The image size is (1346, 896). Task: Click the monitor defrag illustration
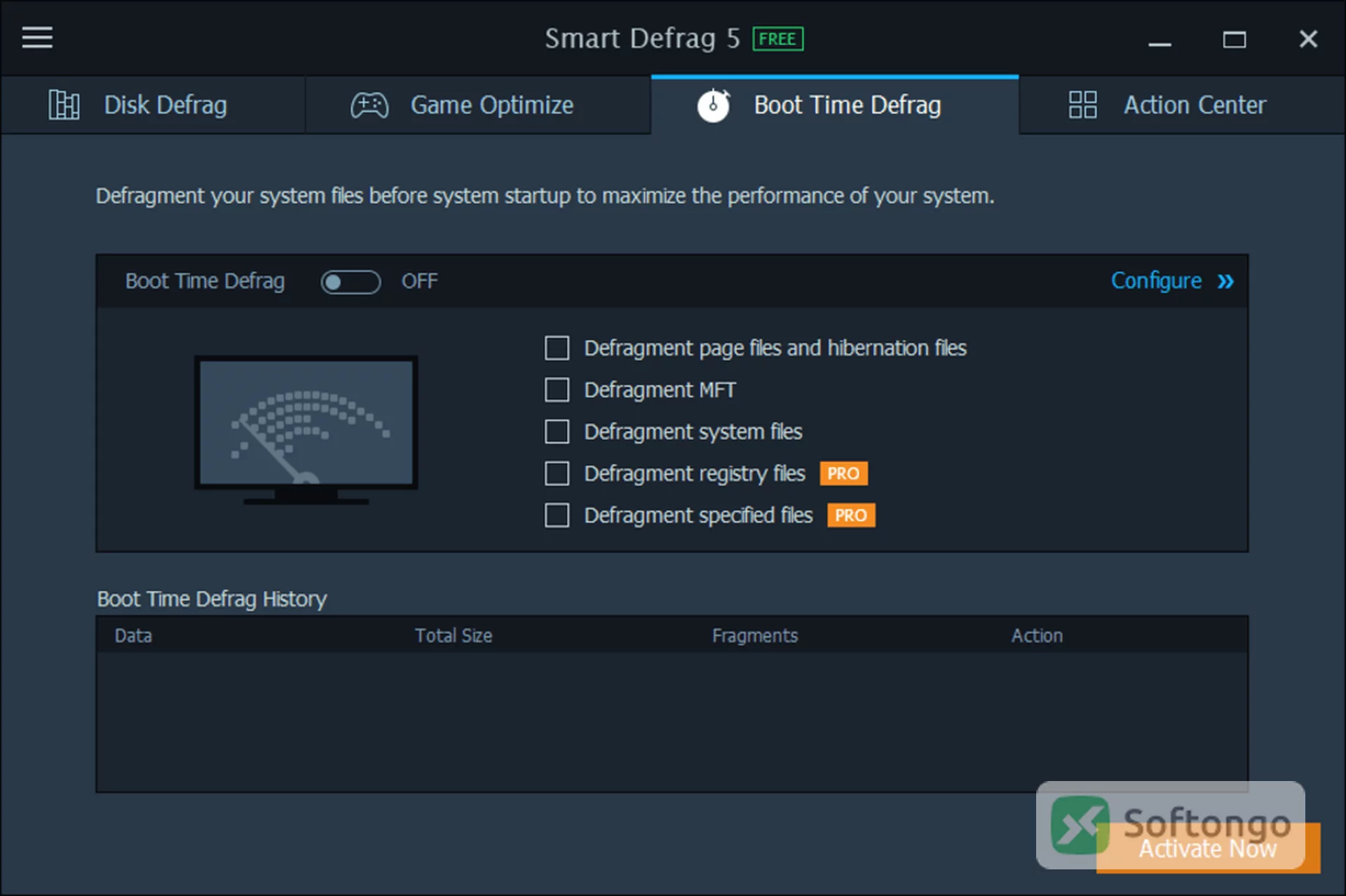pos(306,430)
